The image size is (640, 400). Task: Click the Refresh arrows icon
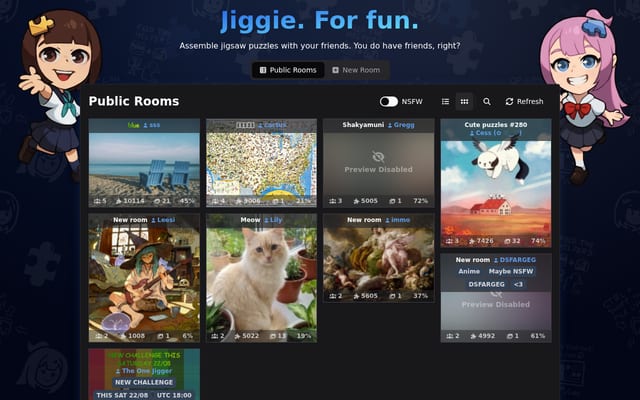pyautogui.click(x=509, y=102)
